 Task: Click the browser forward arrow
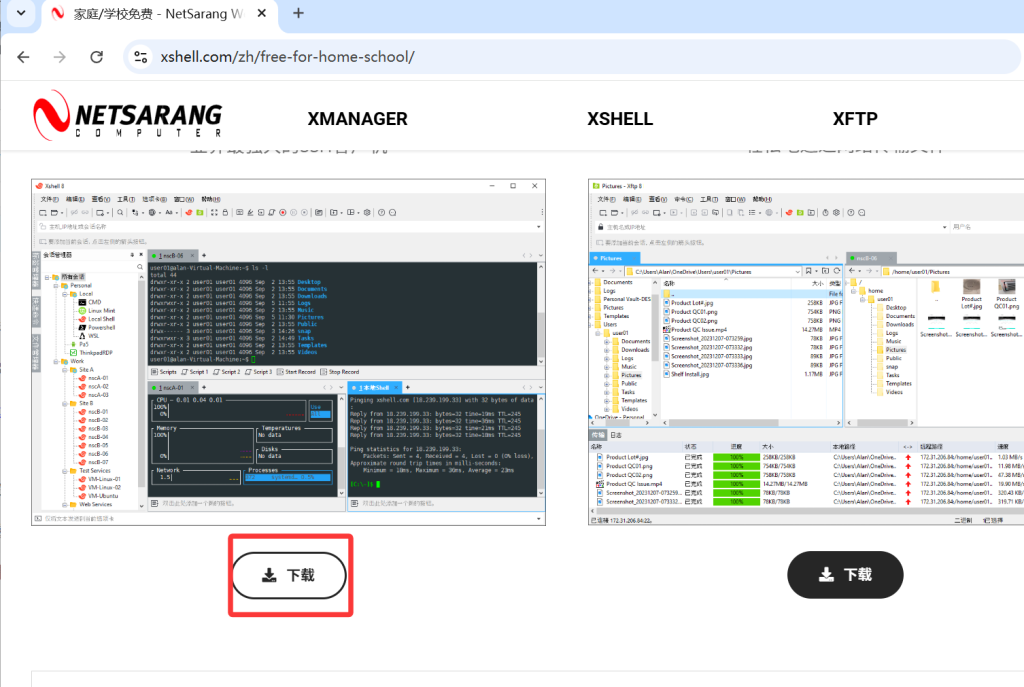pos(60,57)
